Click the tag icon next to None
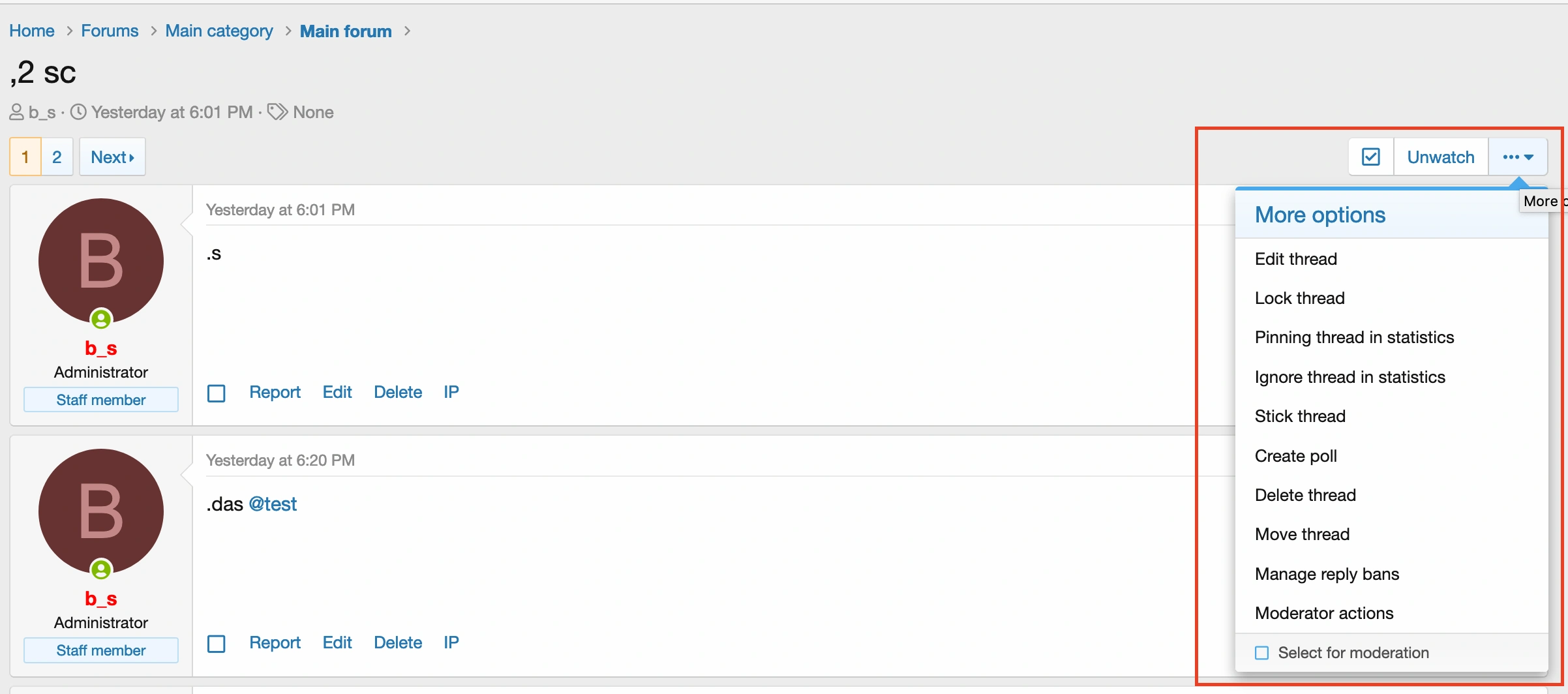 (278, 112)
